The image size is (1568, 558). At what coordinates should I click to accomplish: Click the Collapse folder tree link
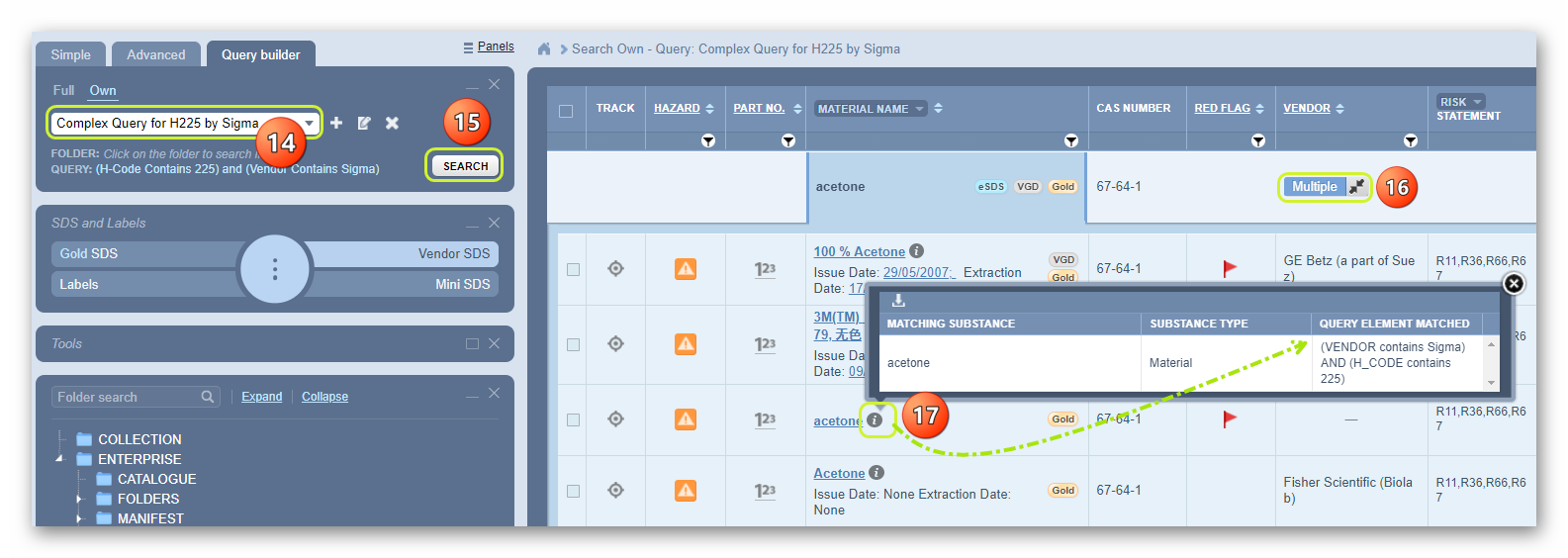(324, 397)
